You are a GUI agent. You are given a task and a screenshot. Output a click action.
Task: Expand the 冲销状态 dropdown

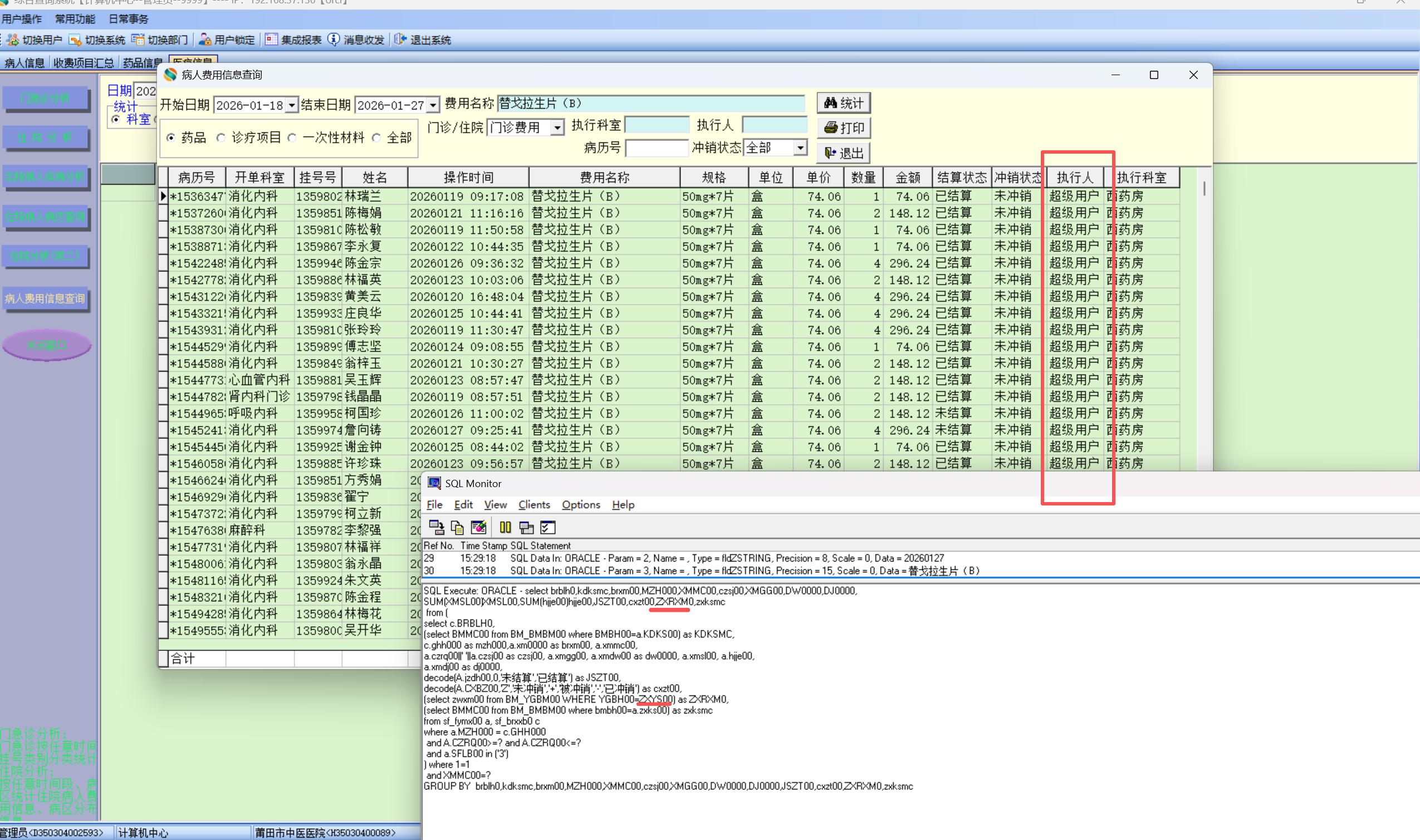click(800, 148)
